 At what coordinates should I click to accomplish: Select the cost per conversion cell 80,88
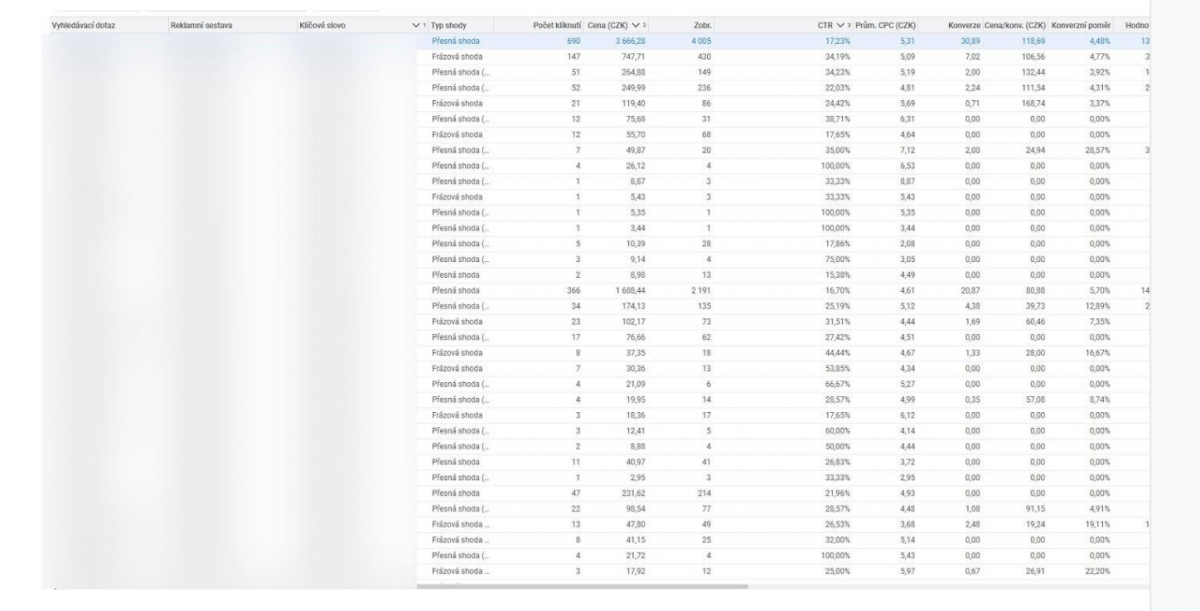coord(1036,290)
